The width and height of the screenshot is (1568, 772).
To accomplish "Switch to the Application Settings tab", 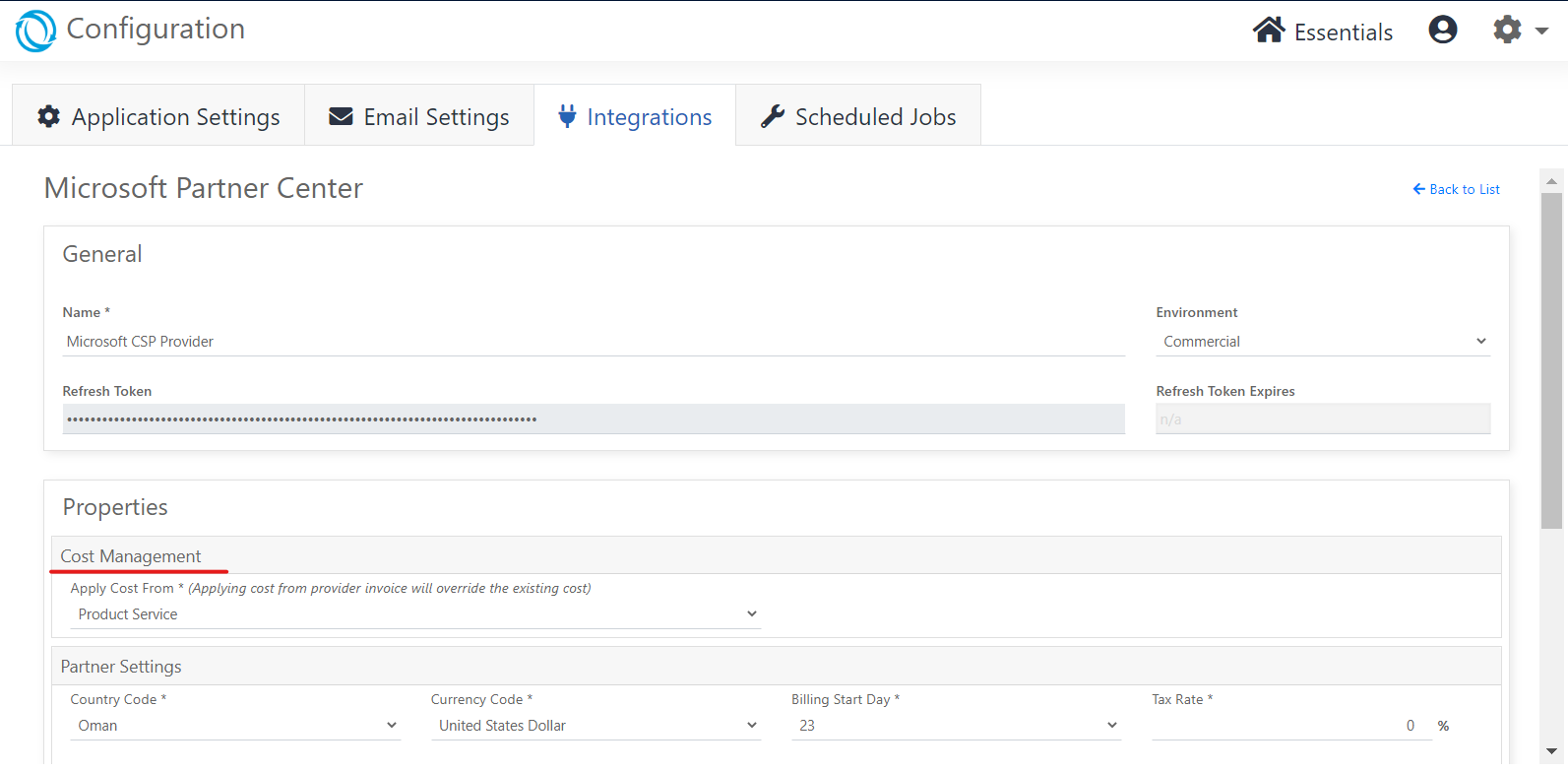I will point(158,115).
